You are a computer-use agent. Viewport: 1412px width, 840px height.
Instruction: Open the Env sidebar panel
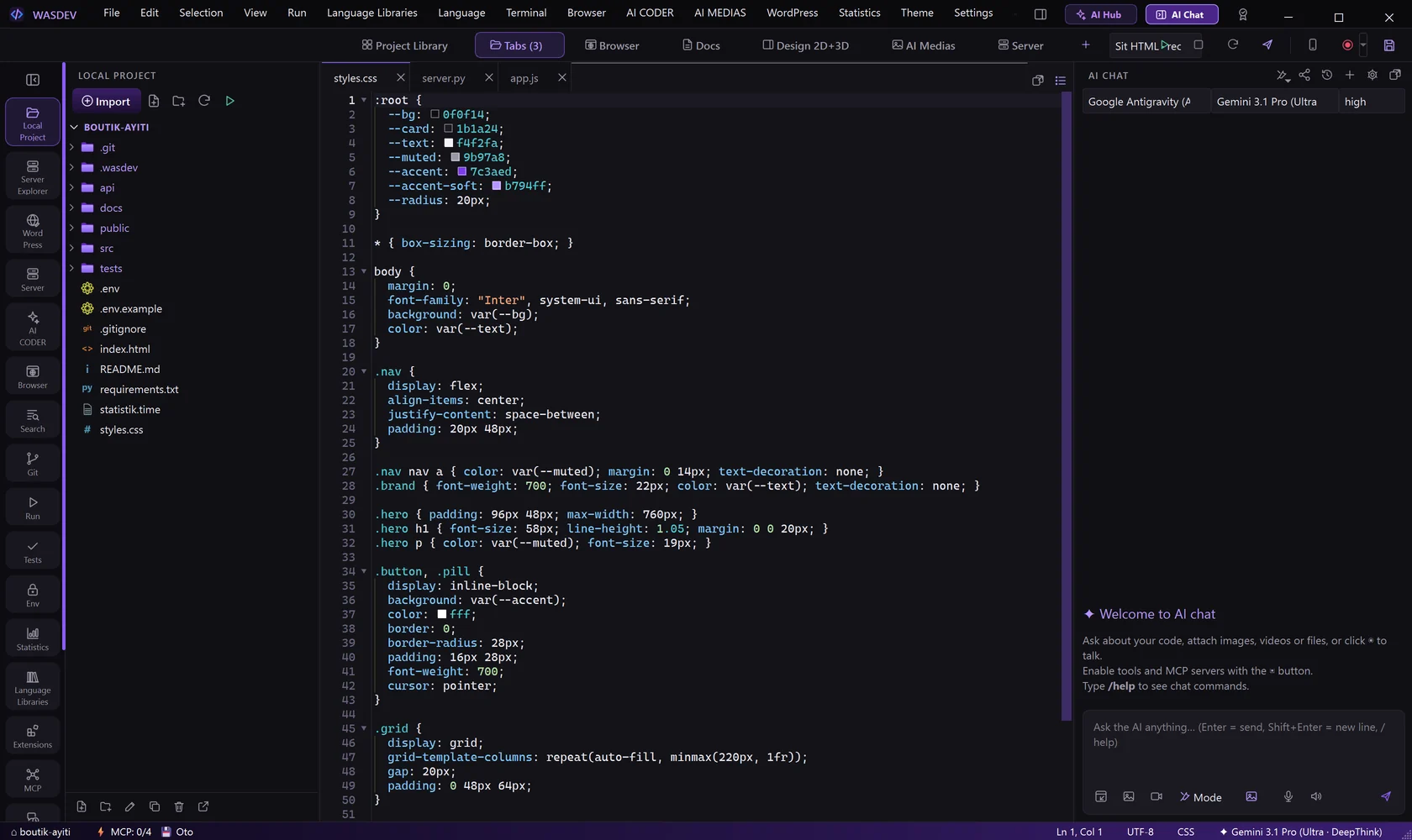(x=33, y=595)
